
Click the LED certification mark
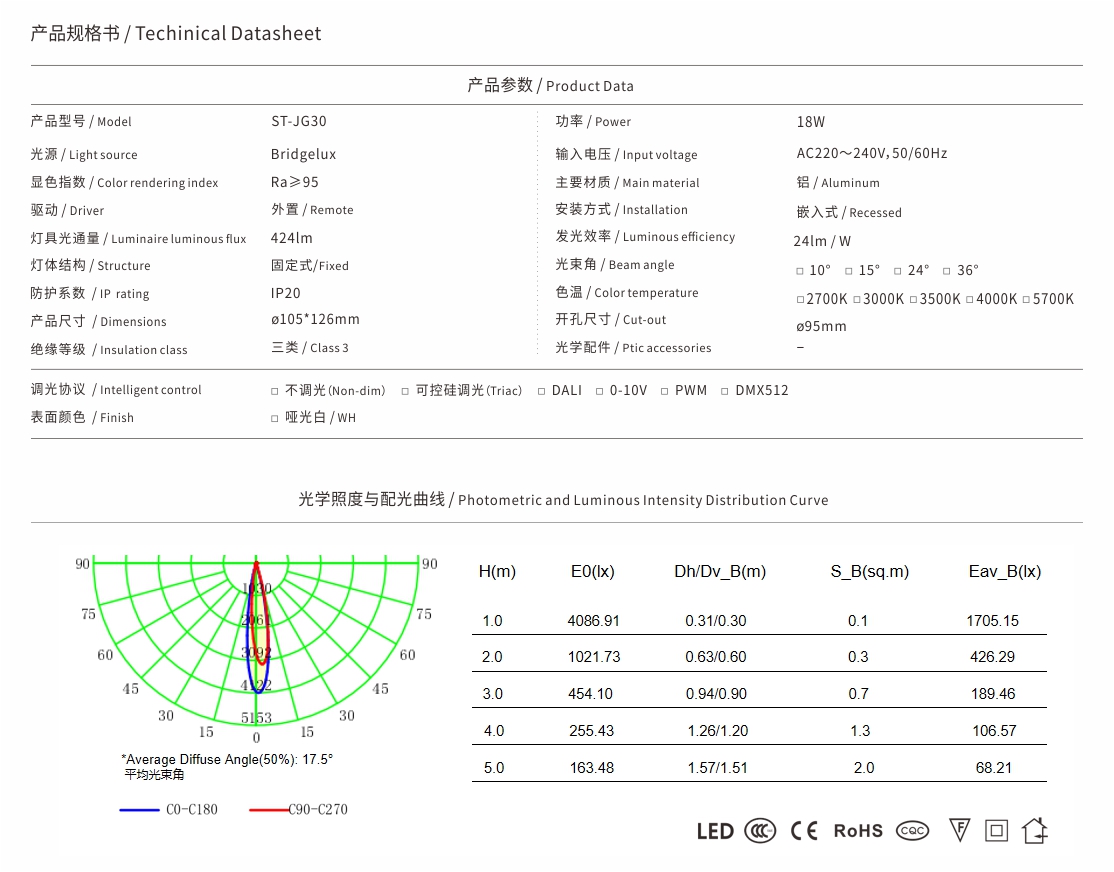click(x=715, y=831)
